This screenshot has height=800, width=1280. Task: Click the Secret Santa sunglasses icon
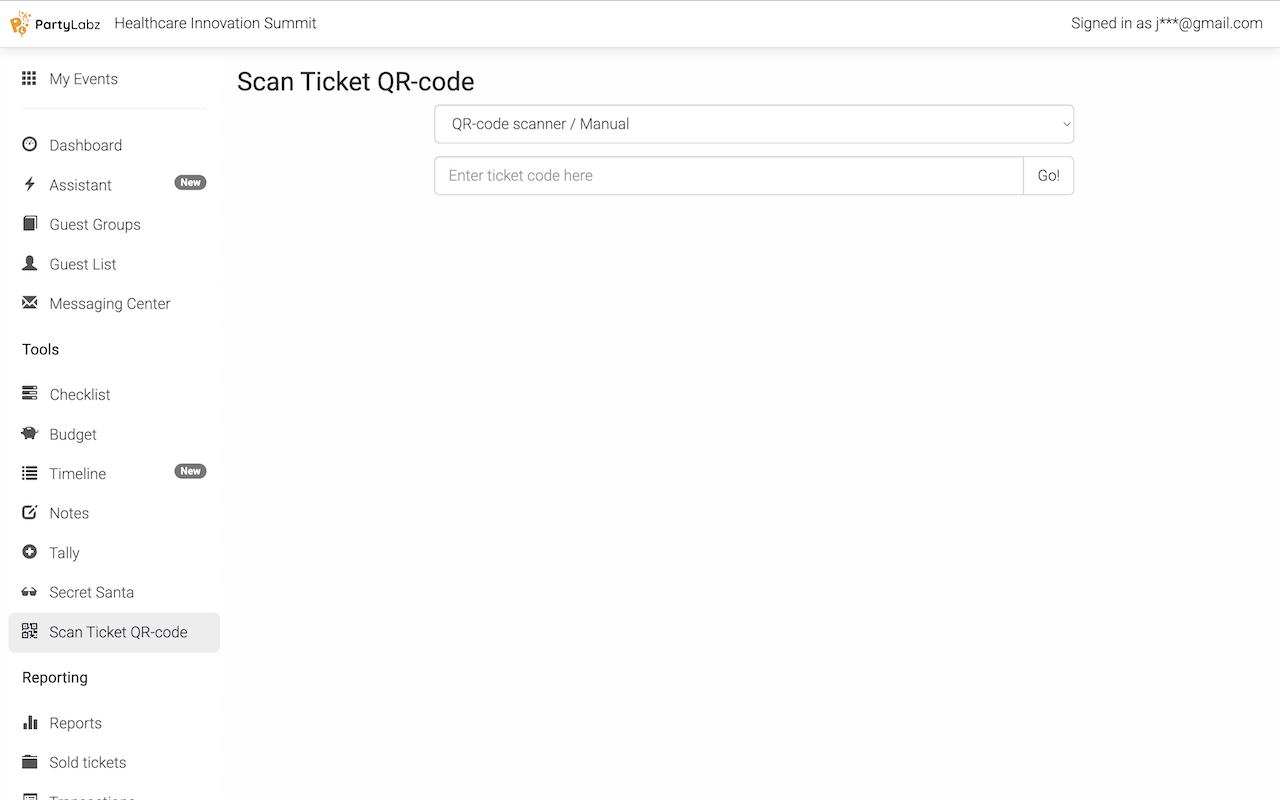(29, 592)
